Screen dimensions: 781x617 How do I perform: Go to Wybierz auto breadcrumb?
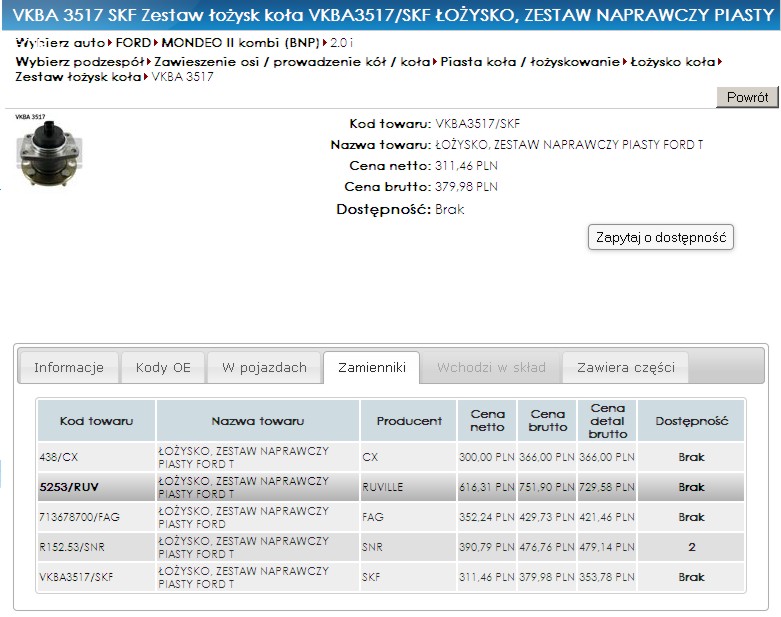pos(60,43)
